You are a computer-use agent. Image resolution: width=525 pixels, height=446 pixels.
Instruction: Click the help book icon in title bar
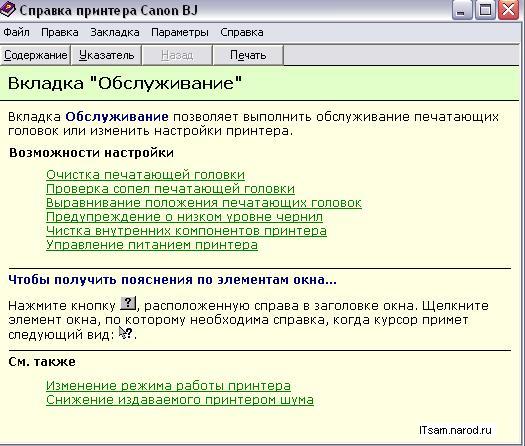(7, 9)
